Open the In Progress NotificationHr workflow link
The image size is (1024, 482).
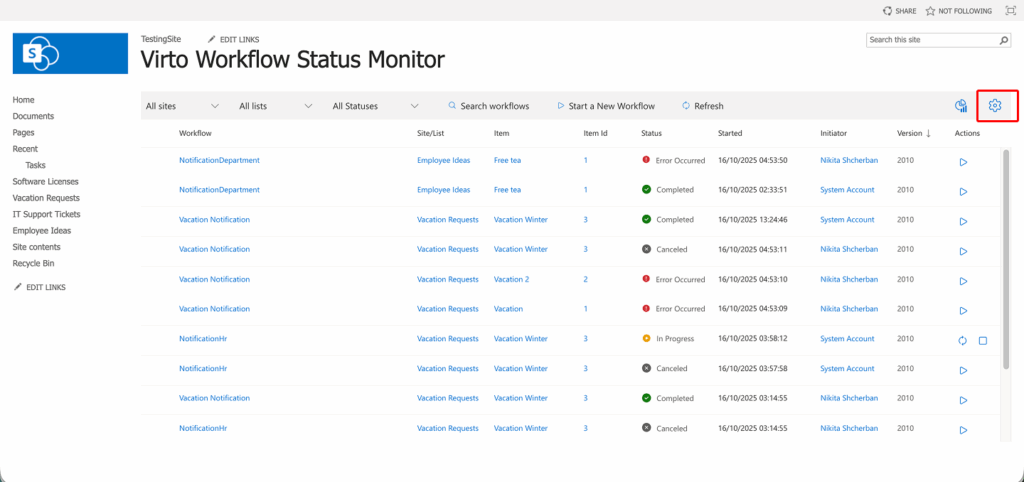(203, 338)
